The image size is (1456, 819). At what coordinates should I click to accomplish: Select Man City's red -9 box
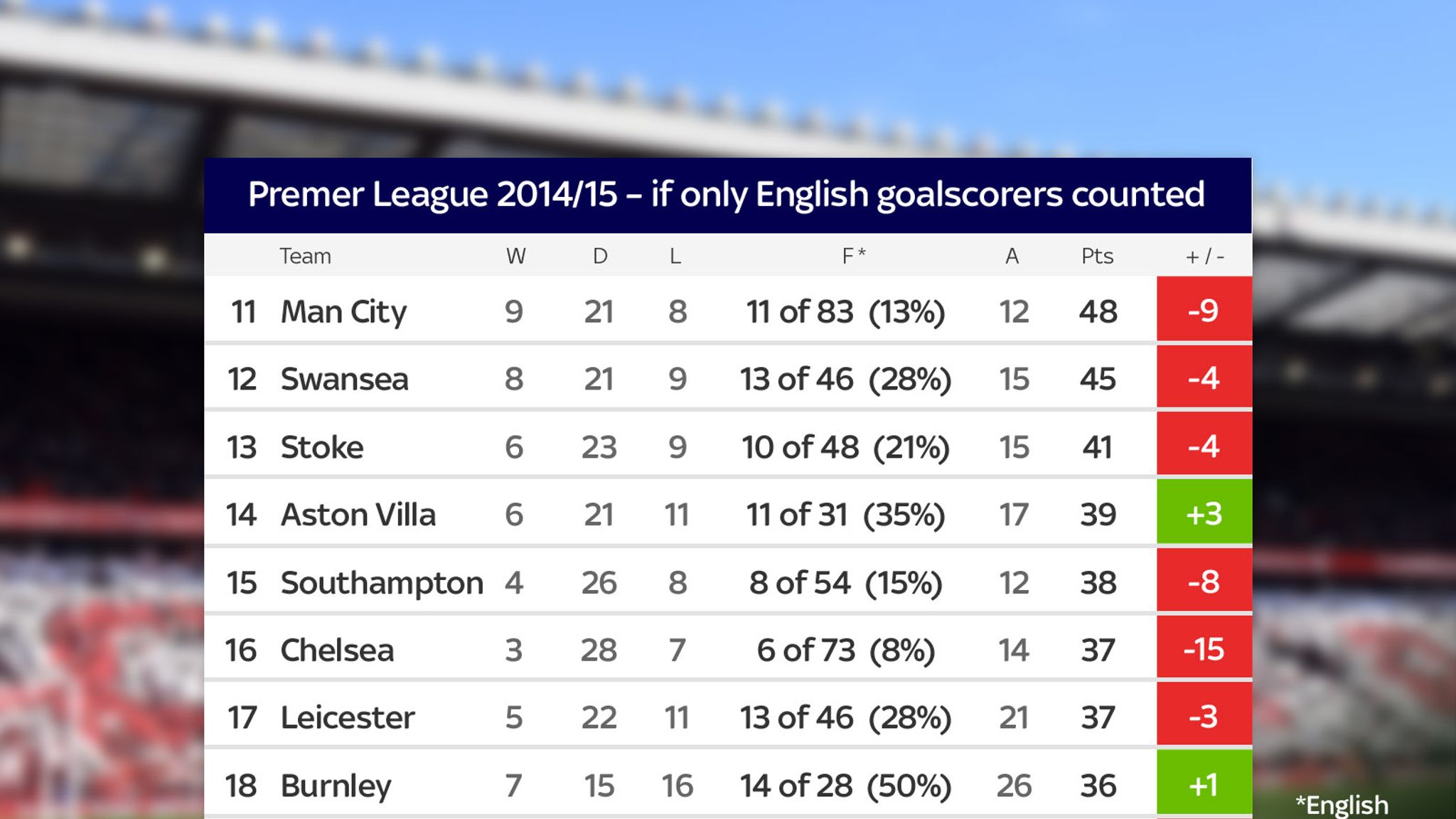[x=1204, y=310]
